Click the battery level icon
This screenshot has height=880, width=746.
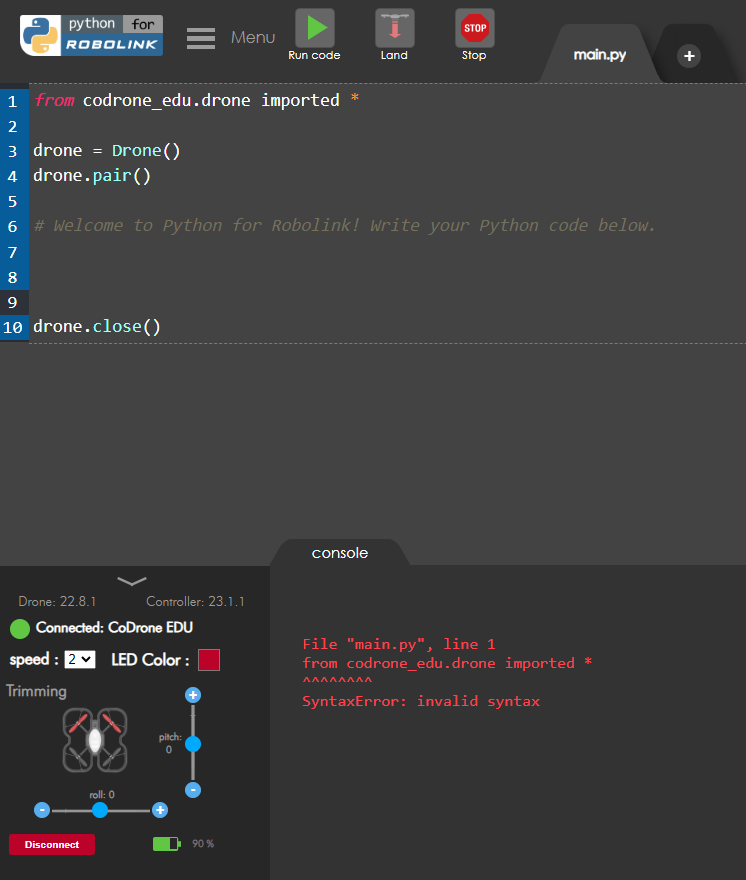166,844
